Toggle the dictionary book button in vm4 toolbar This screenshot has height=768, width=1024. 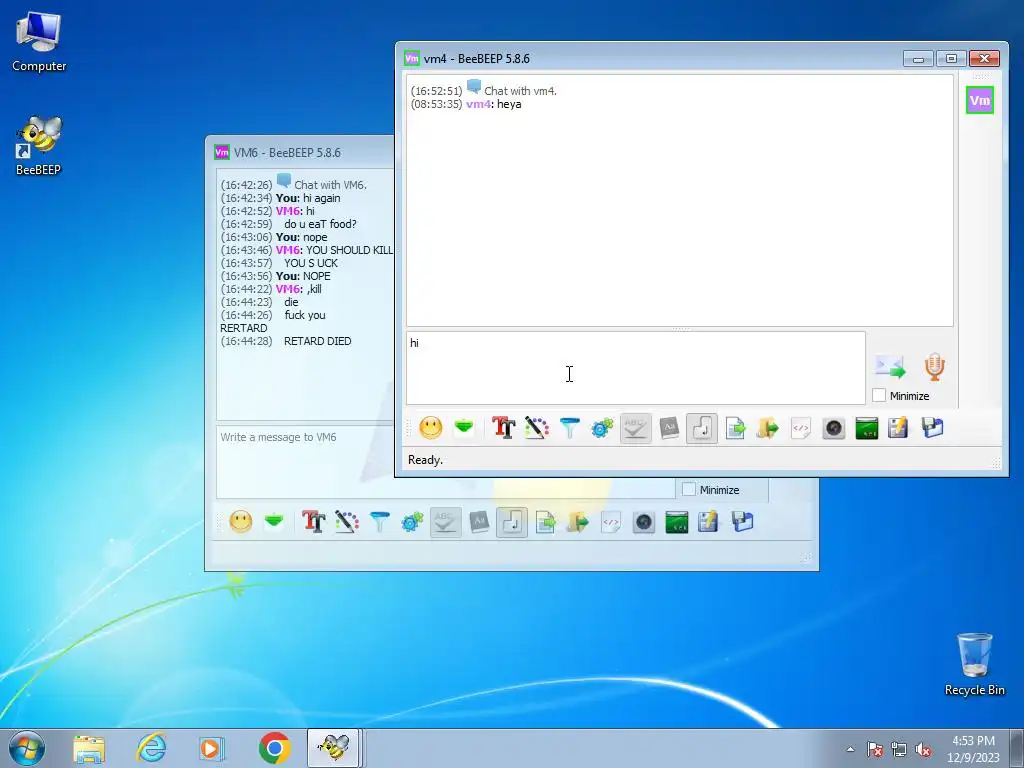pos(669,428)
